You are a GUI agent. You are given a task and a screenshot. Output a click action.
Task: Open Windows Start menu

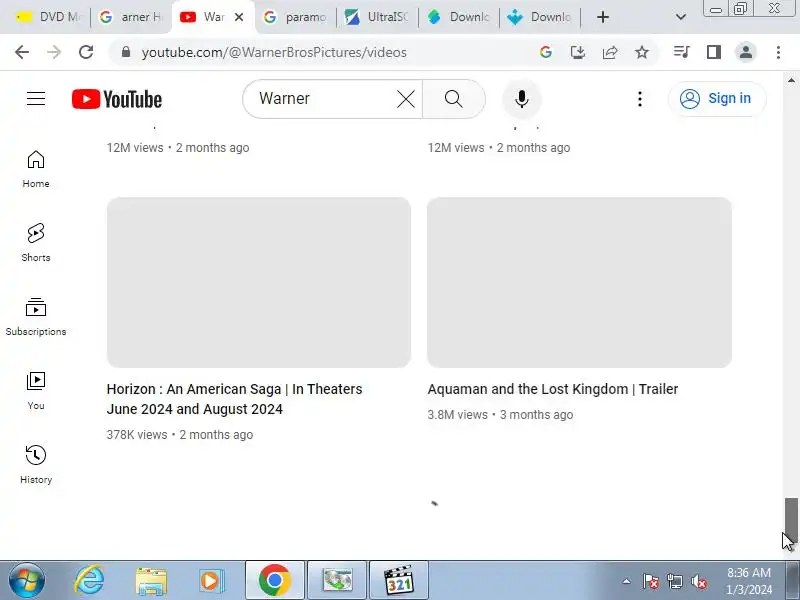pyautogui.click(x=27, y=581)
